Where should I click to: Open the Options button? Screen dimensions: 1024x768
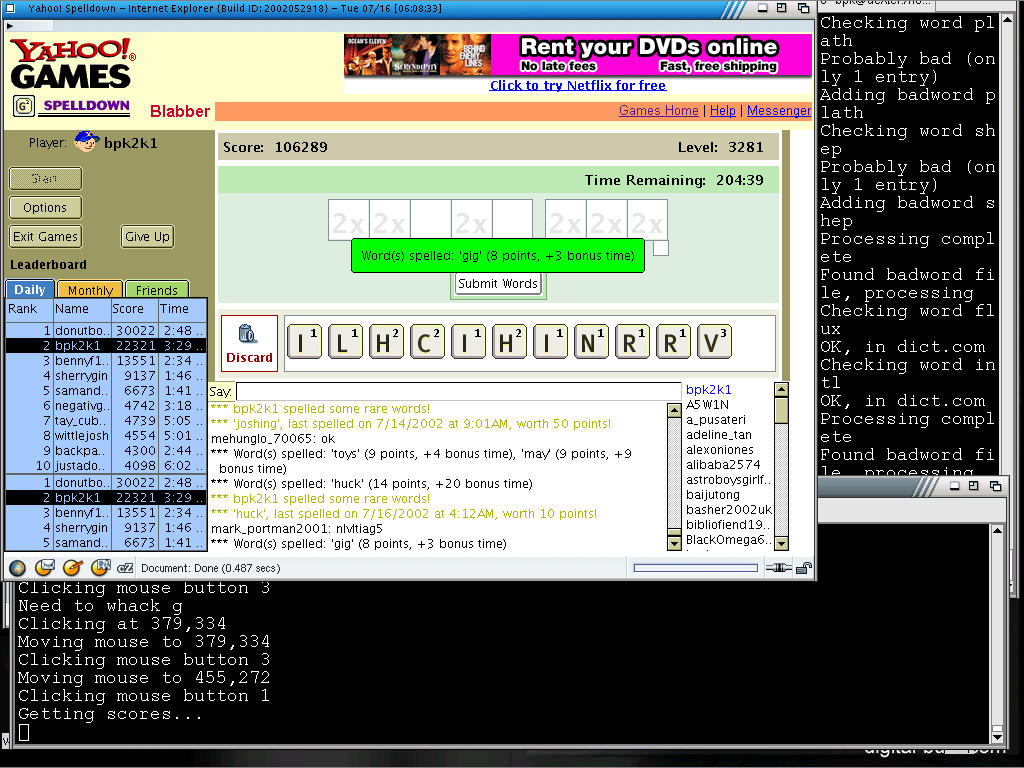[x=45, y=208]
